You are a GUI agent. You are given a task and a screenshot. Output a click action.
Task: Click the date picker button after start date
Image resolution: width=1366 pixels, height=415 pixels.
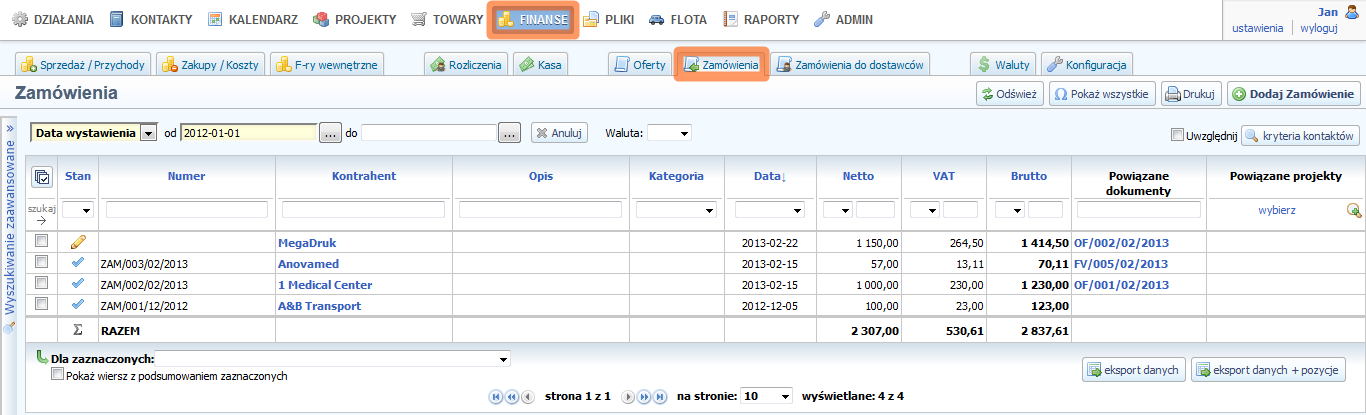pos(331,133)
